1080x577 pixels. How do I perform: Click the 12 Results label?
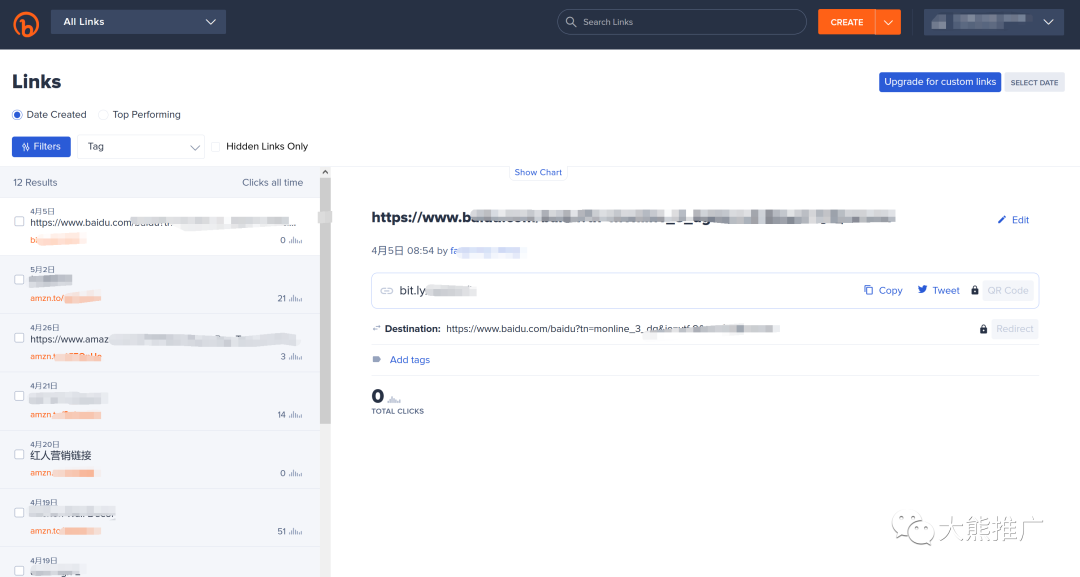[35, 182]
